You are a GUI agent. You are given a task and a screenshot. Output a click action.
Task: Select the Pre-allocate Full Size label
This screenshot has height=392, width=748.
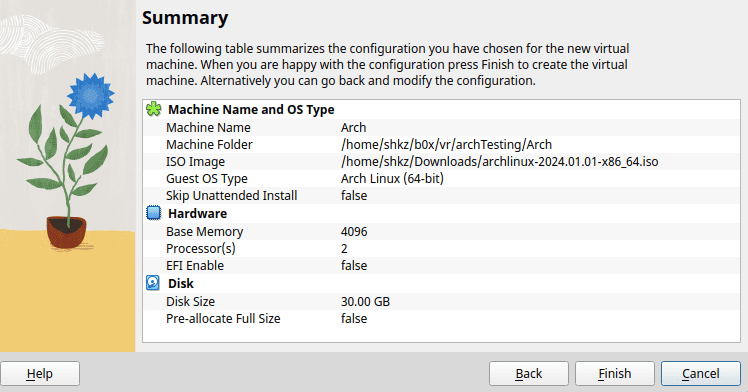(223, 319)
